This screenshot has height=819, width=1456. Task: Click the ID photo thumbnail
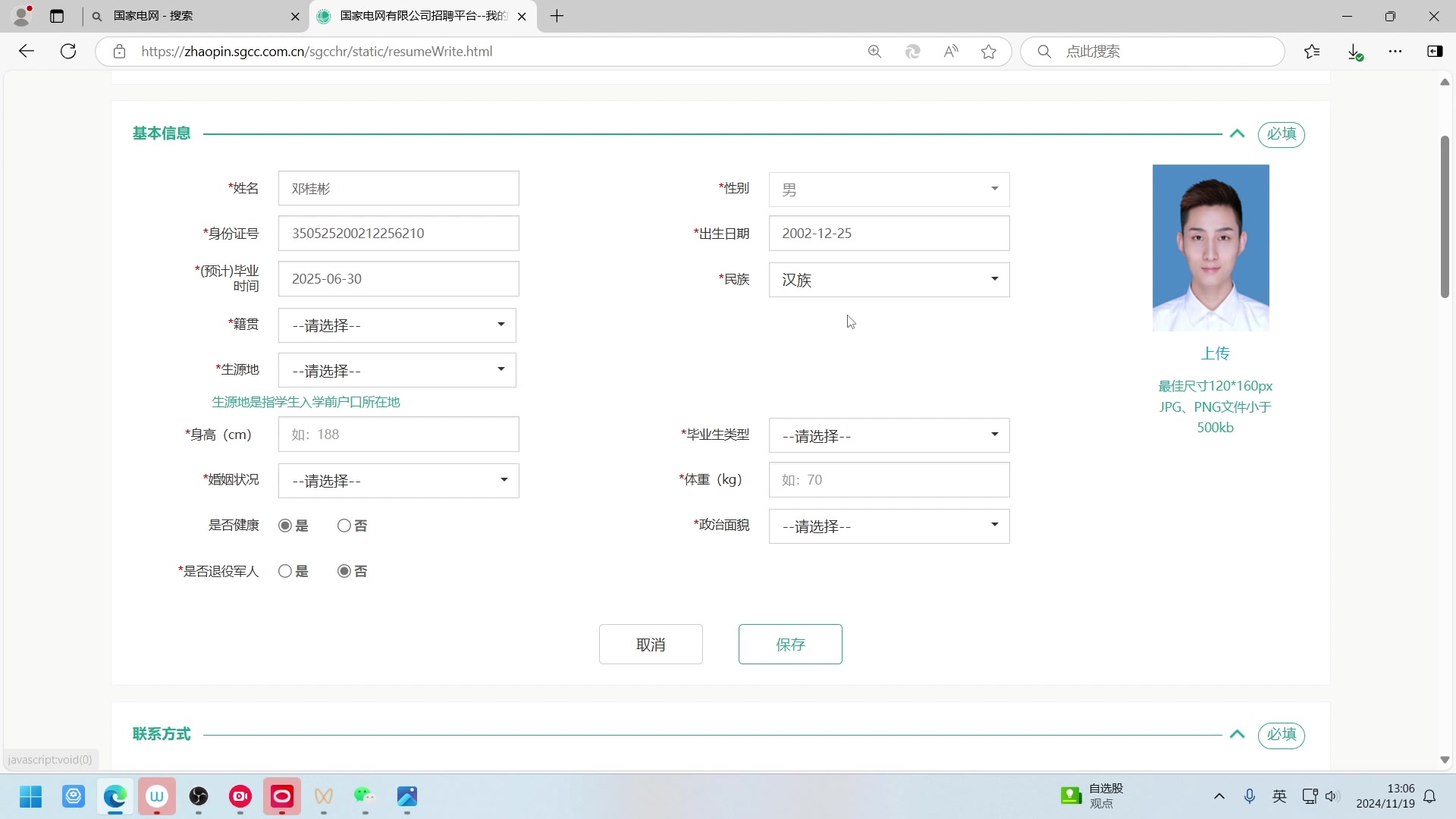tap(1210, 248)
